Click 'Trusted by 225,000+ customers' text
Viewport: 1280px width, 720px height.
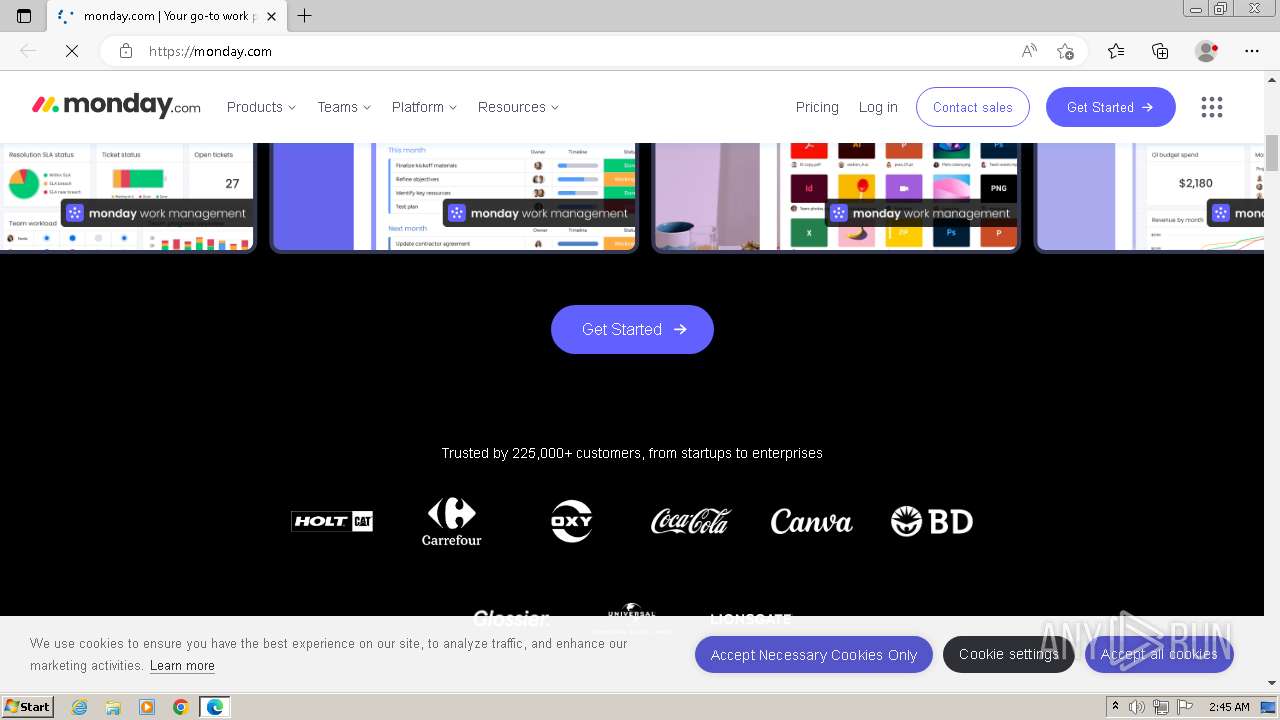pos(632,453)
